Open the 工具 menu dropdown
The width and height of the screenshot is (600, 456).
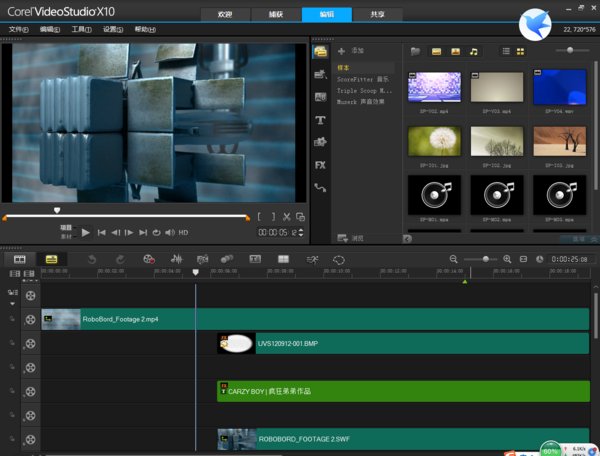click(81, 30)
